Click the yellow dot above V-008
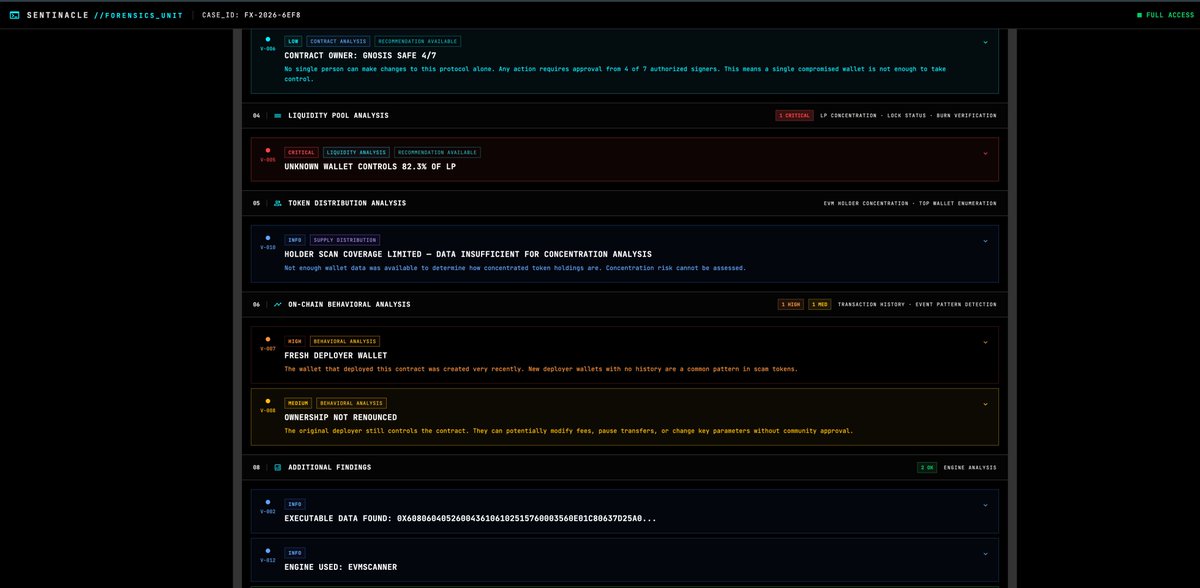Viewport: 1200px width, 588px height. tap(268, 401)
